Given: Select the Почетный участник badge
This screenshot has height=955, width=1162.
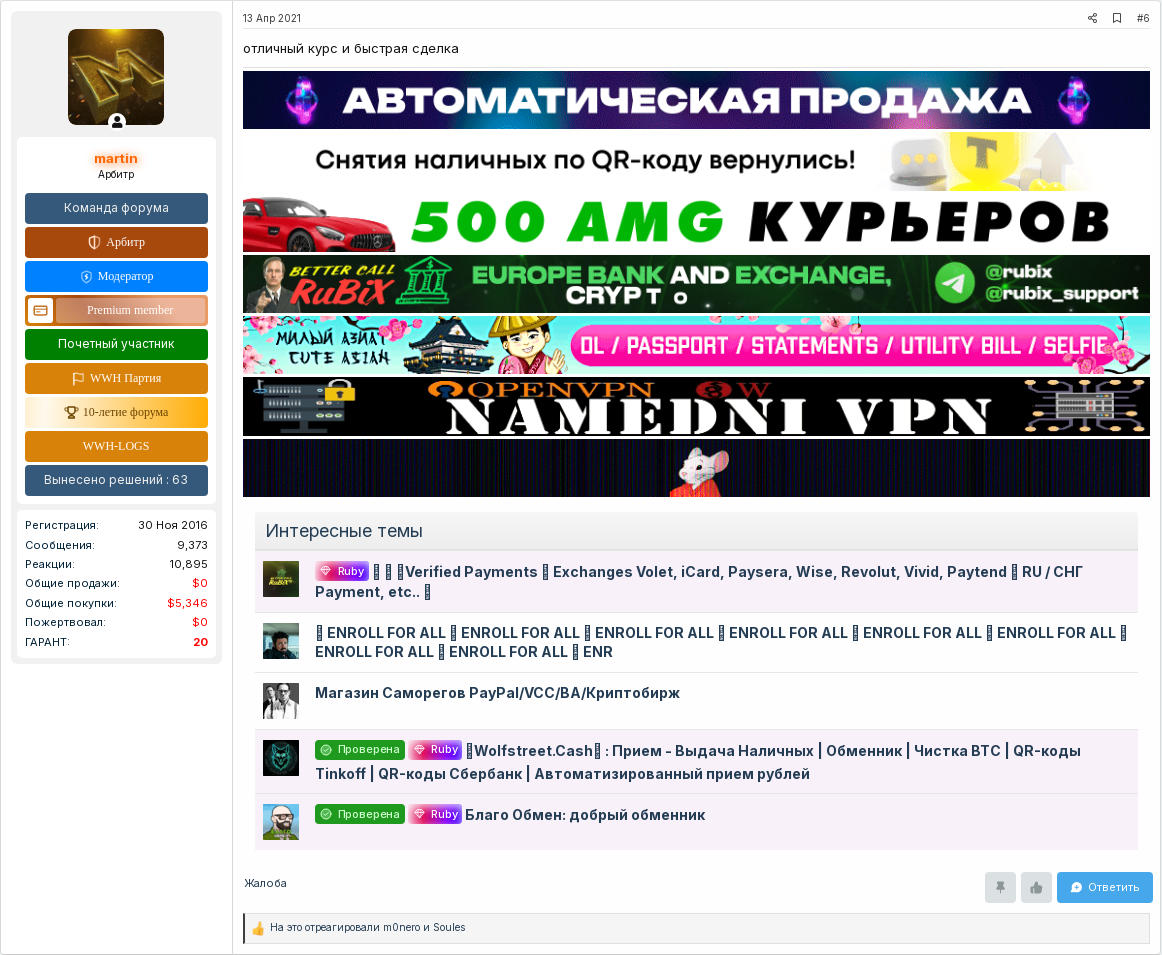Looking at the screenshot, I should tap(116, 345).
